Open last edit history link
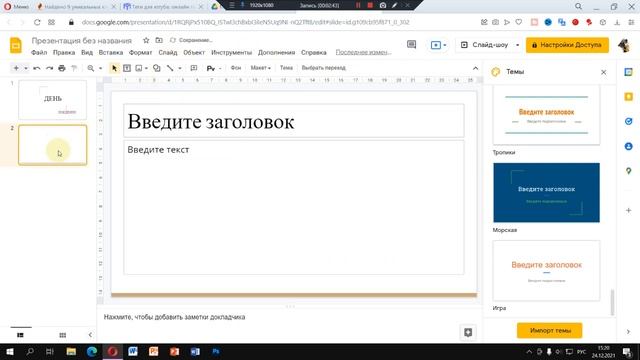Viewport: 640px width, 360px height. [363, 53]
